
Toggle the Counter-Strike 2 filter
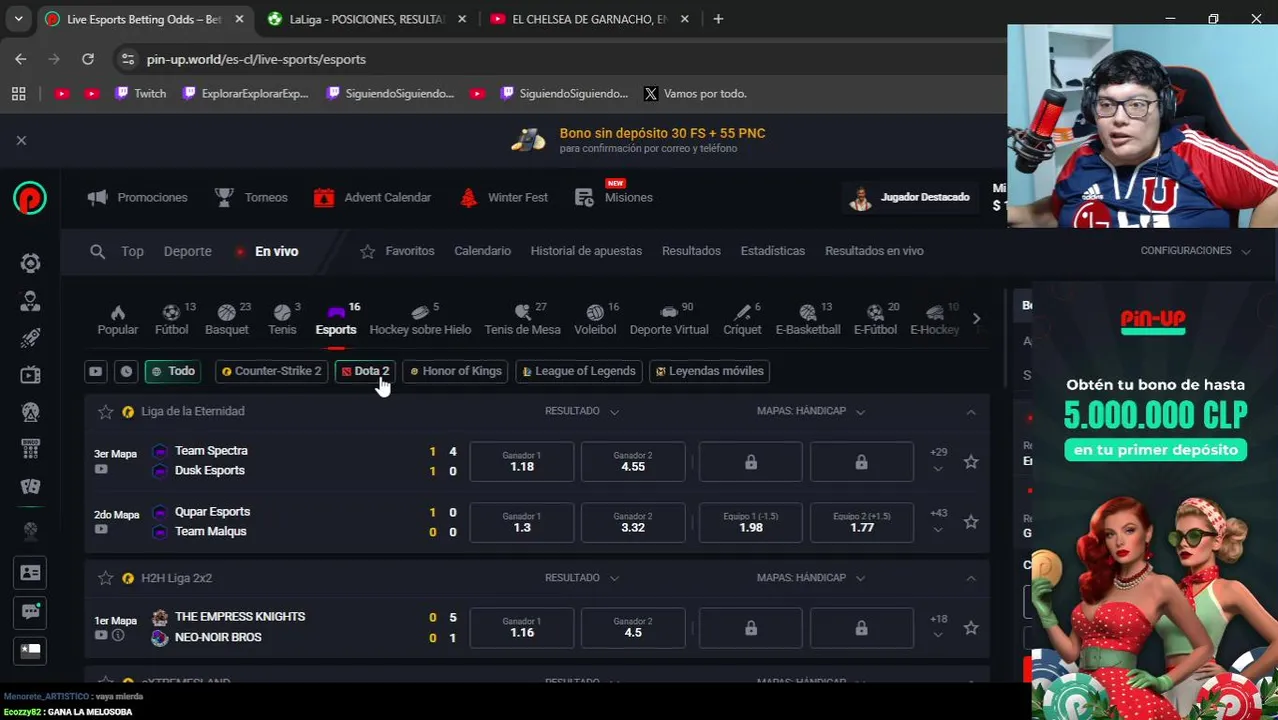272,371
